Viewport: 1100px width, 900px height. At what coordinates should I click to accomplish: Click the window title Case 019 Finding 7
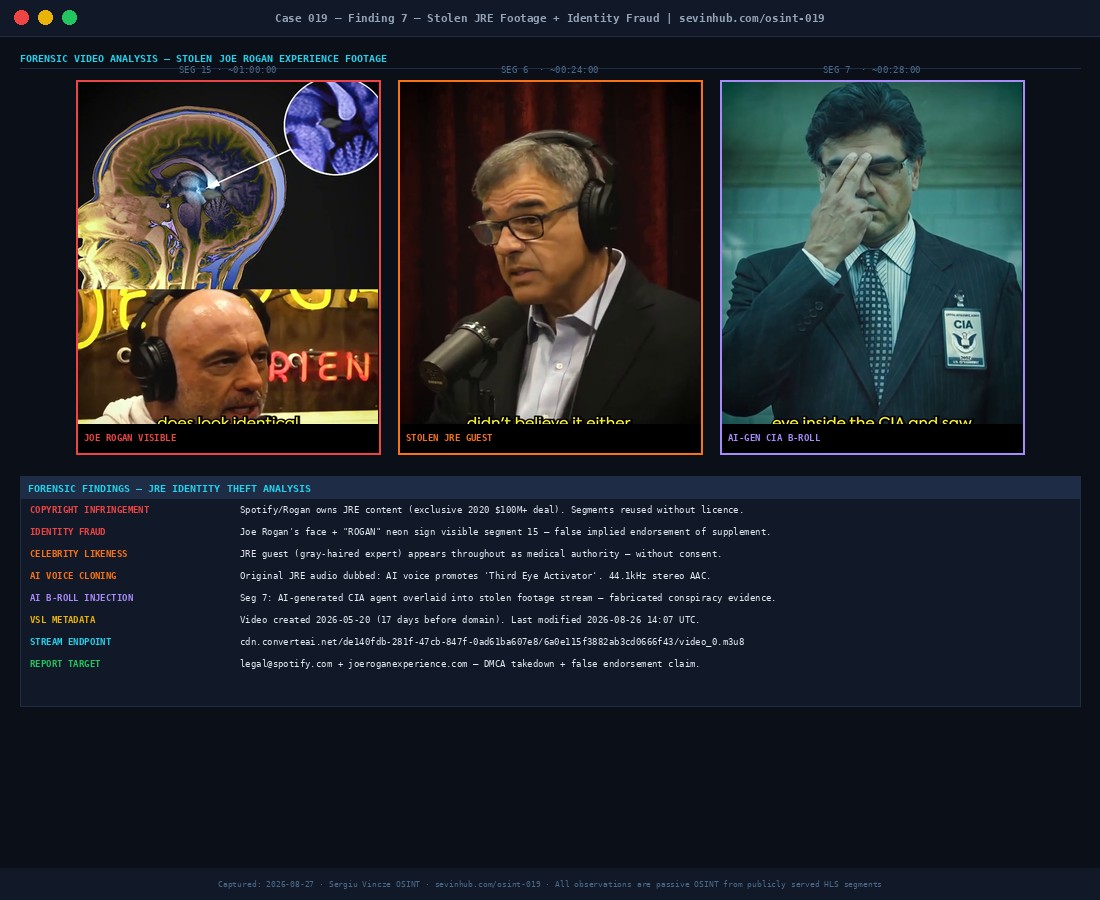click(549, 18)
